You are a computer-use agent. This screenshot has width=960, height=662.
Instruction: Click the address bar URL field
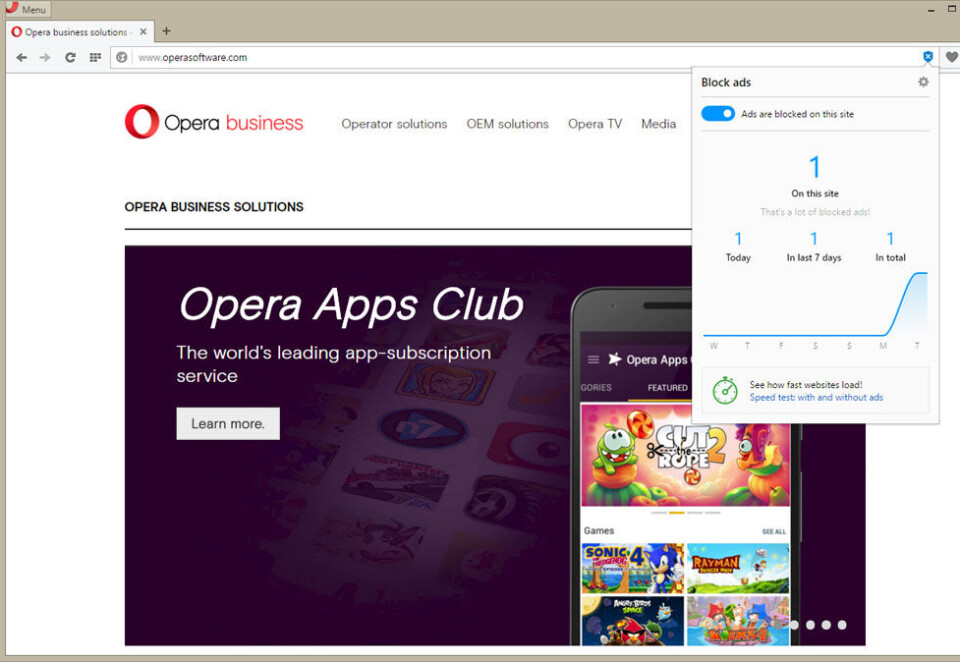tap(500, 58)
